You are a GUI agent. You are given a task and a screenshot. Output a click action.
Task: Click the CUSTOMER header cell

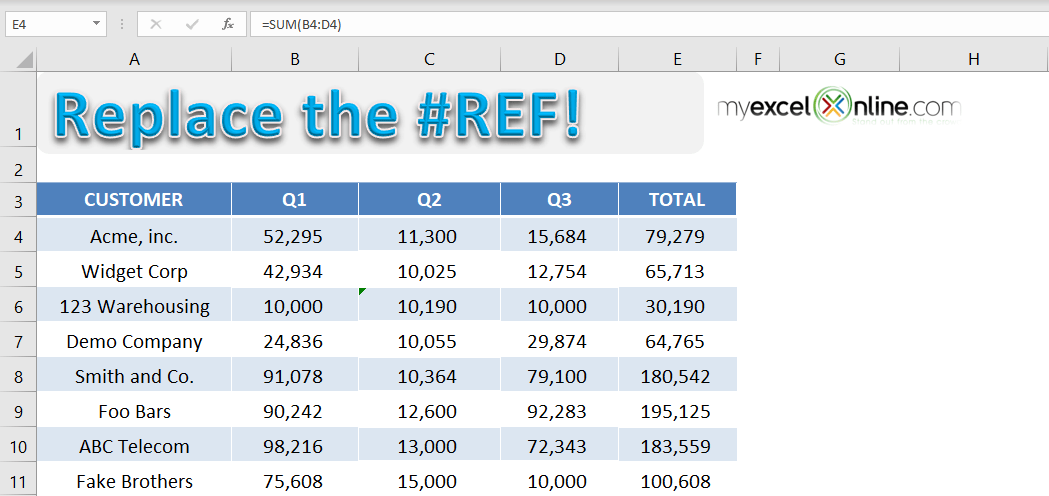point(134,199)
